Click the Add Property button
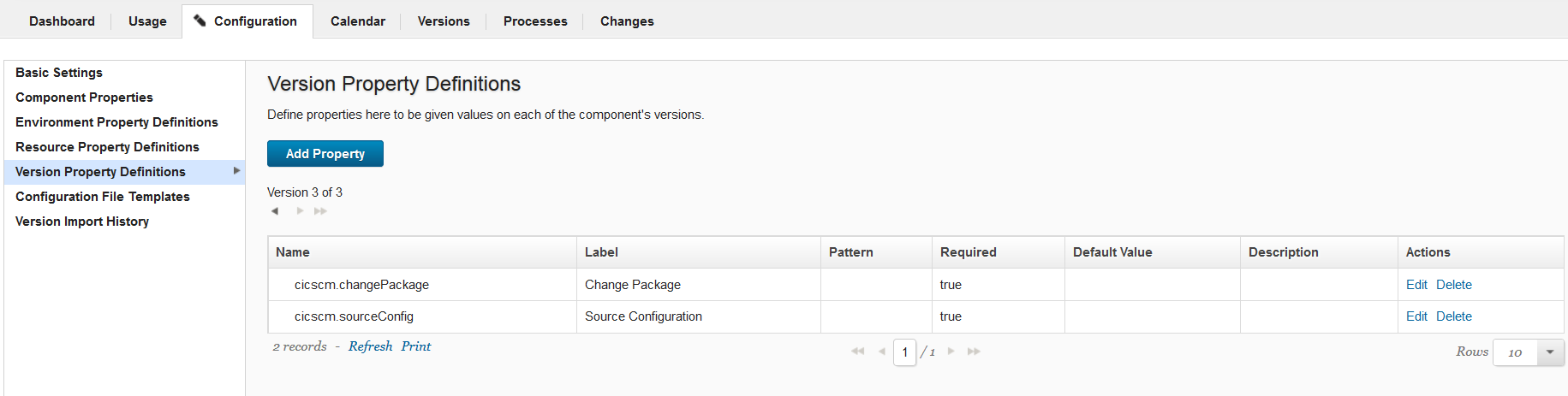 click(325, 154)
